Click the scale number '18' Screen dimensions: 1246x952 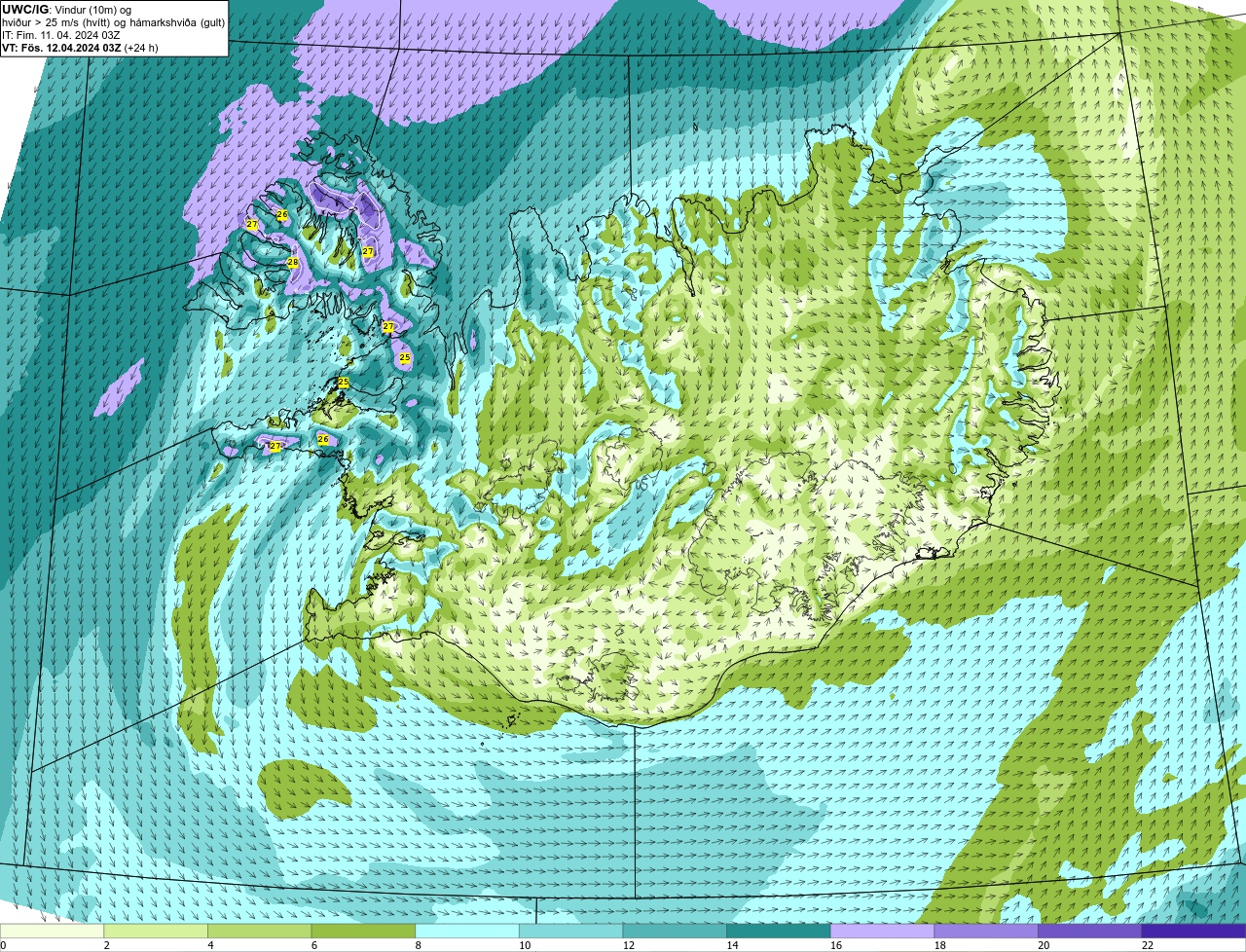(x=940, y=945)
